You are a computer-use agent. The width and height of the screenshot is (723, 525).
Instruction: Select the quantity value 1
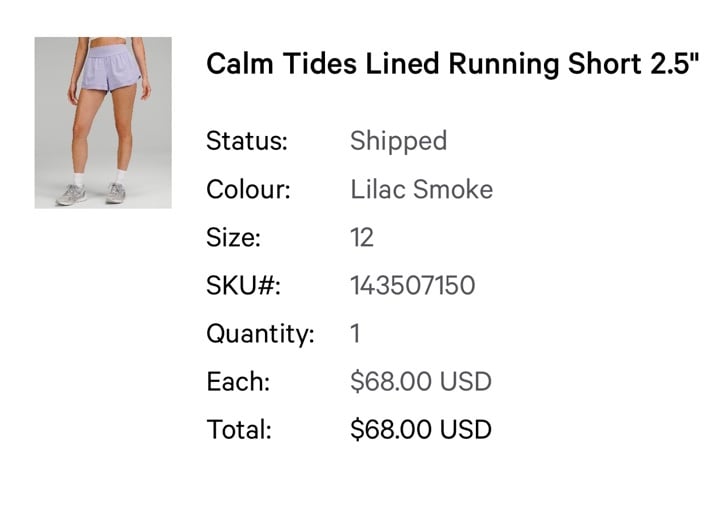point(355,334)
